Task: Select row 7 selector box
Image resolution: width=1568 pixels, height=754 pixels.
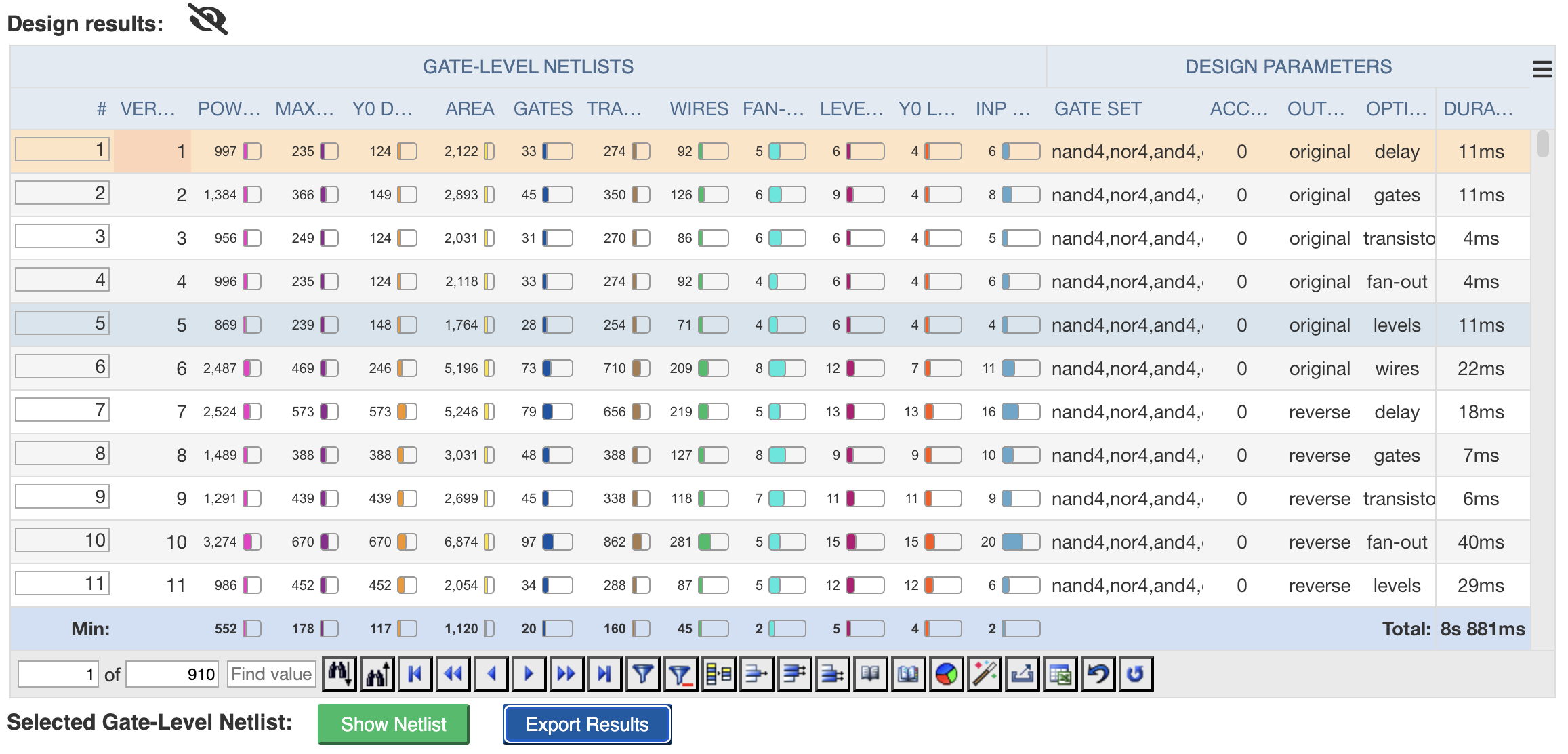Action: (x=62, y=410)
